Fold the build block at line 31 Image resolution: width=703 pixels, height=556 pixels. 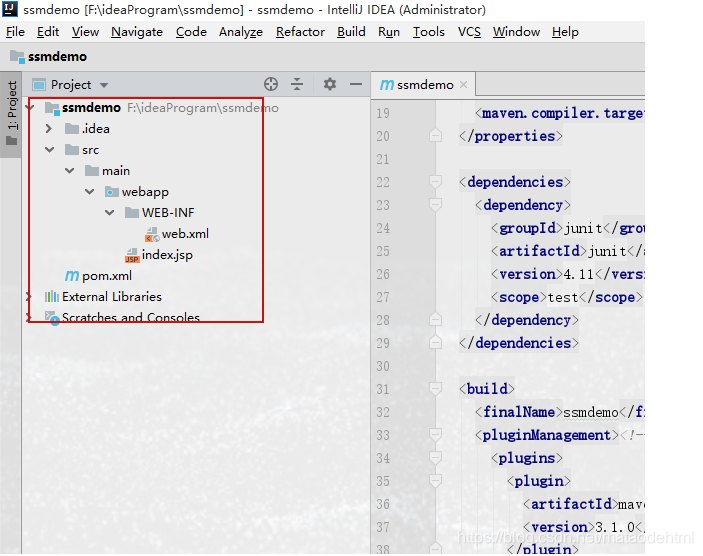point(435,388)
